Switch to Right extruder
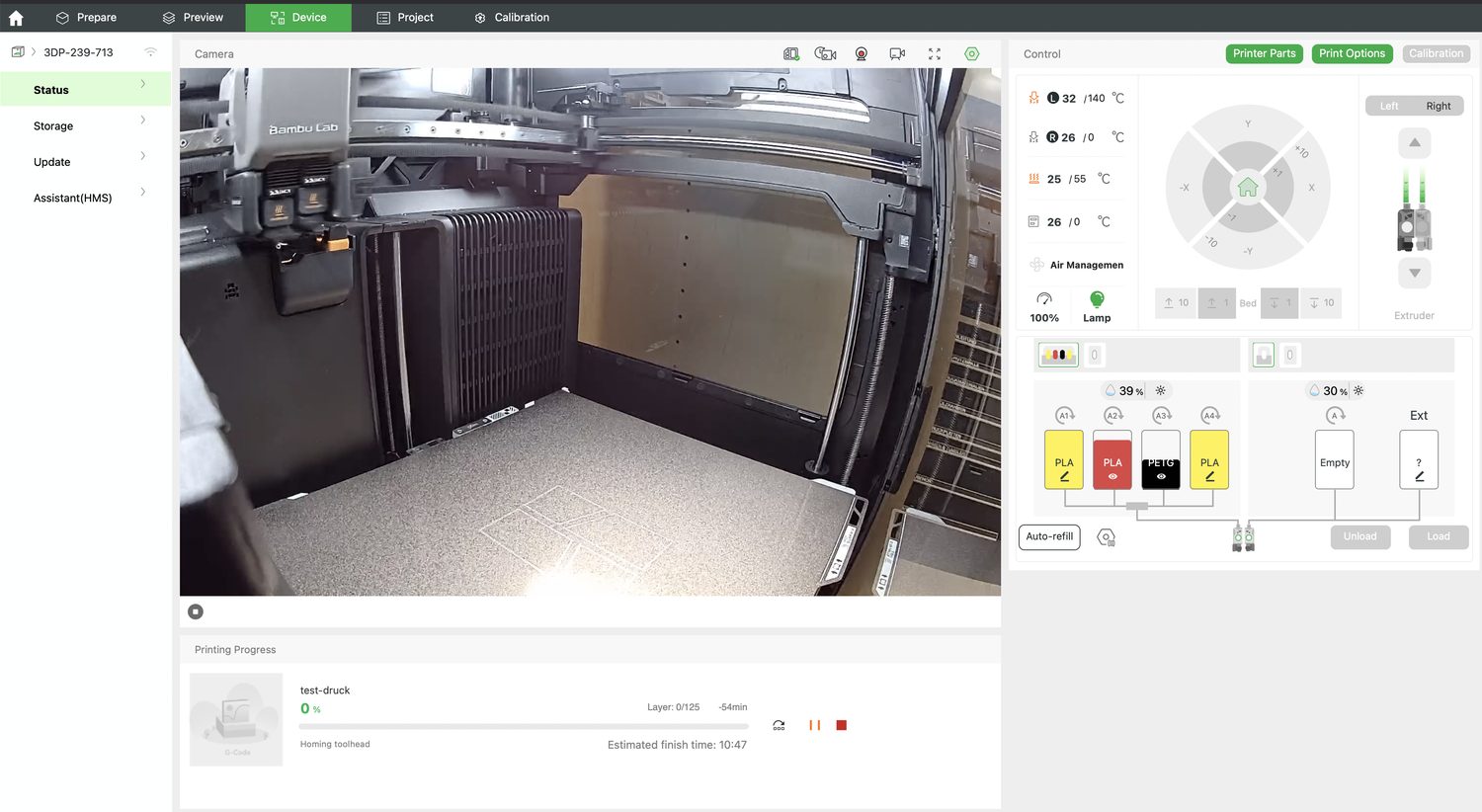The height and width of the screenshot is (812, 1482). point(1439,106)
